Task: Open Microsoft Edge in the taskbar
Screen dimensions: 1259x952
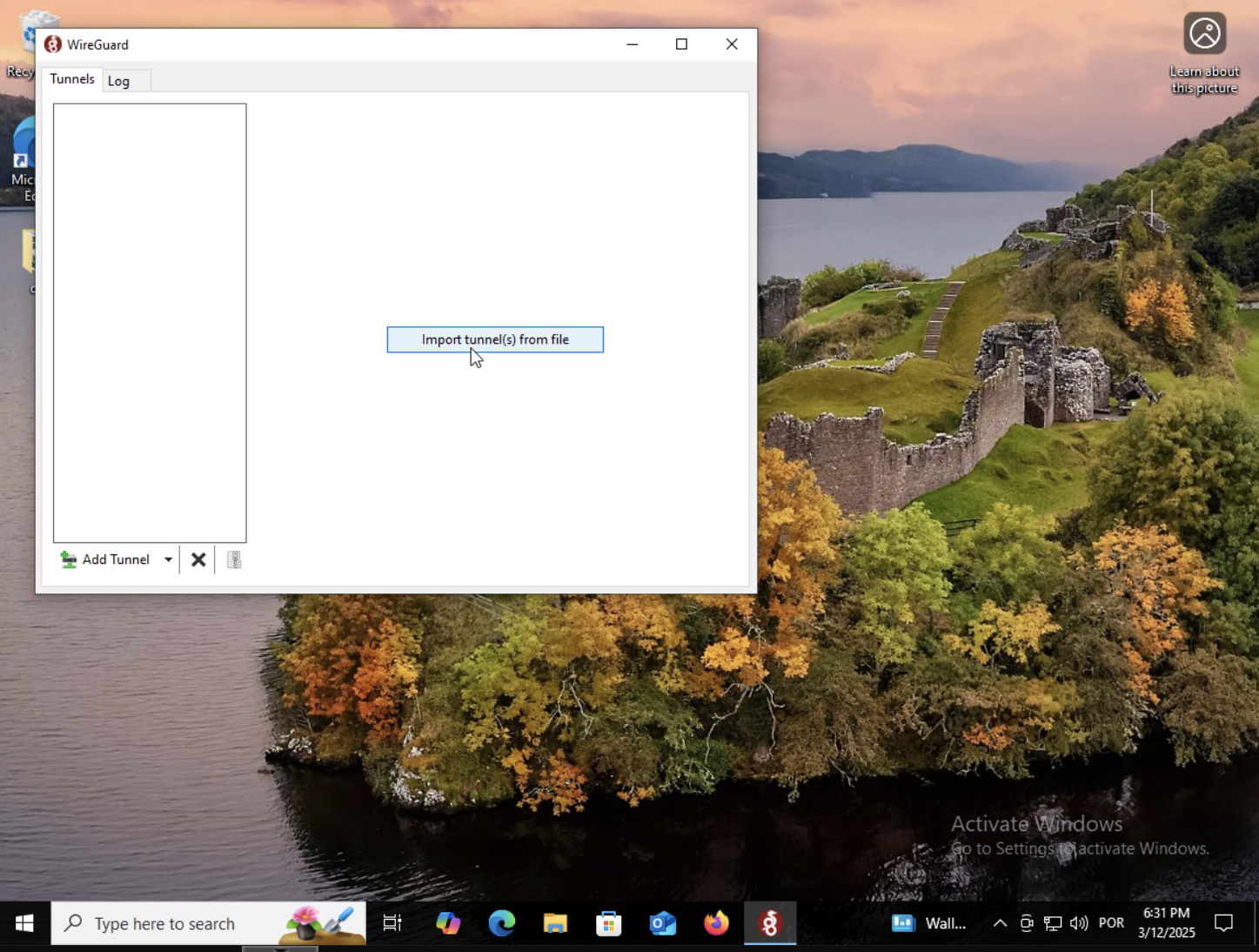Action: tap(501, 923)
